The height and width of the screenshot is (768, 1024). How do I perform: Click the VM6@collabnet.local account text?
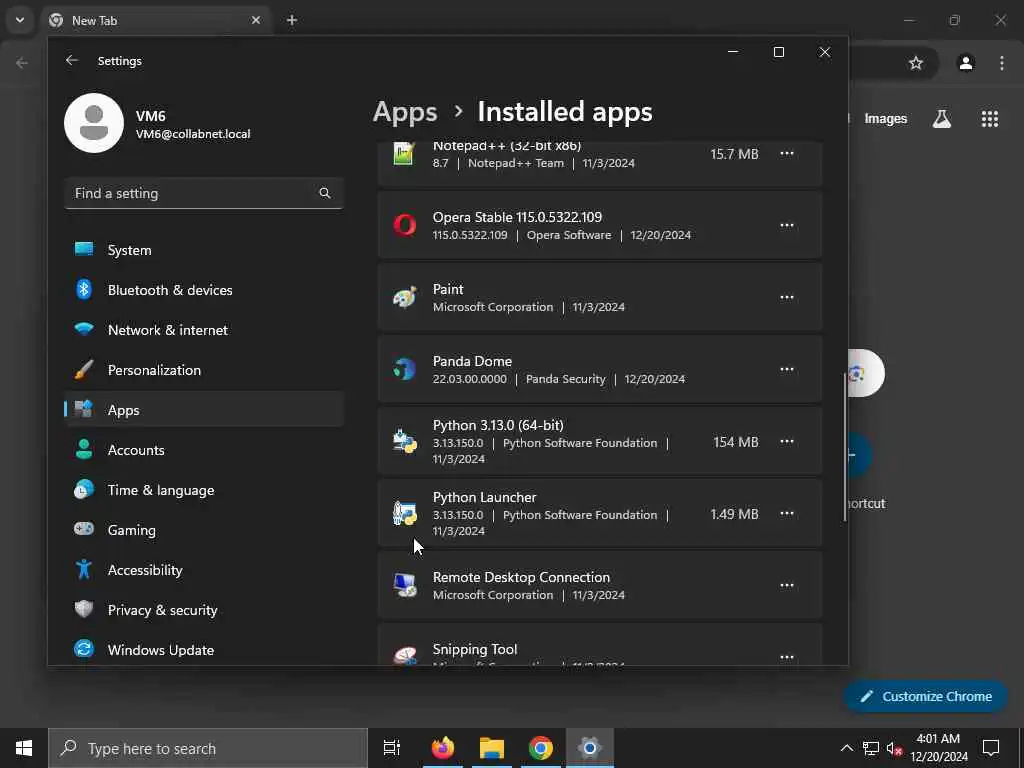tap(193, 134)
